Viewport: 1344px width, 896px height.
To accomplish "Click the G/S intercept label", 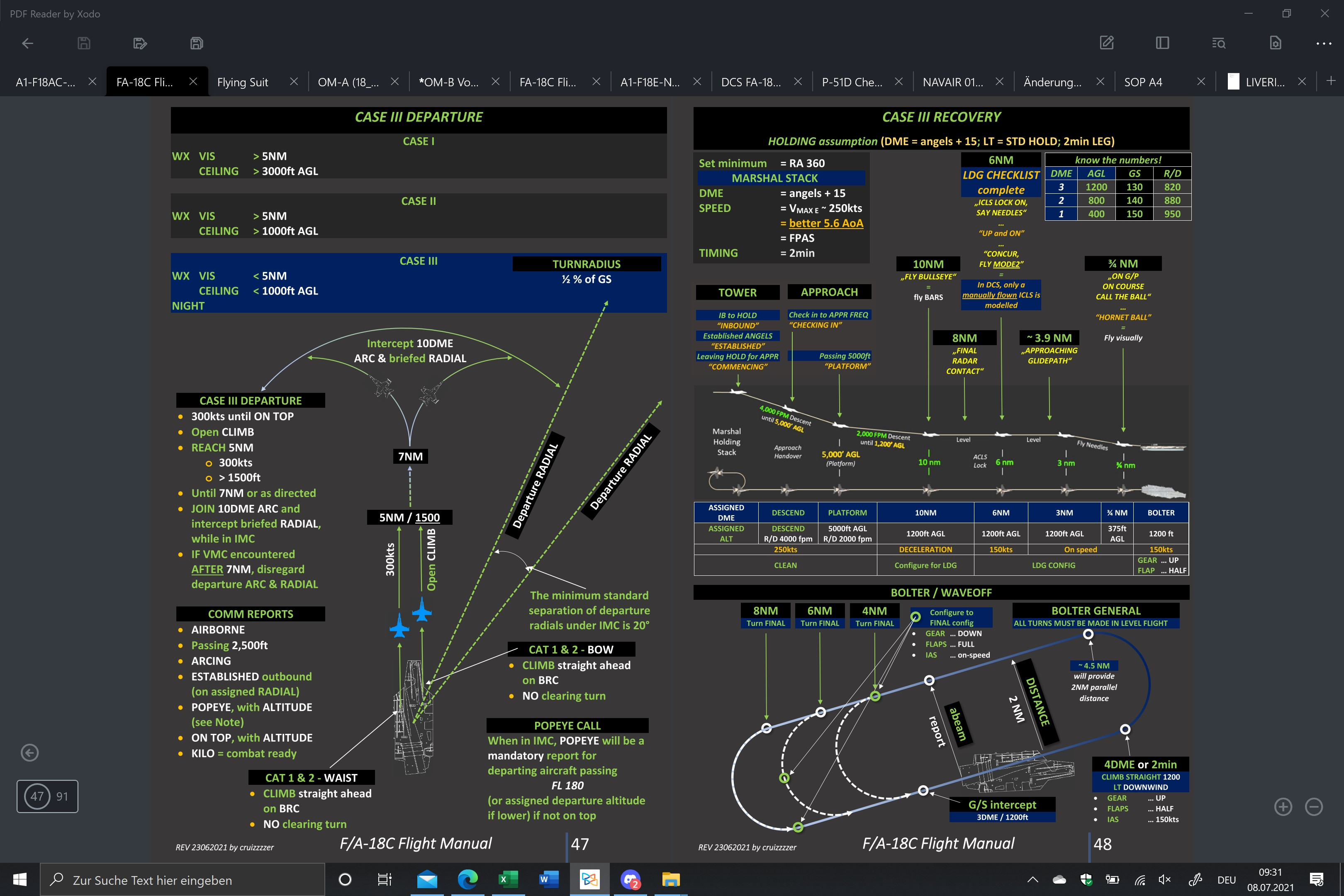I will pos(1002,805).
